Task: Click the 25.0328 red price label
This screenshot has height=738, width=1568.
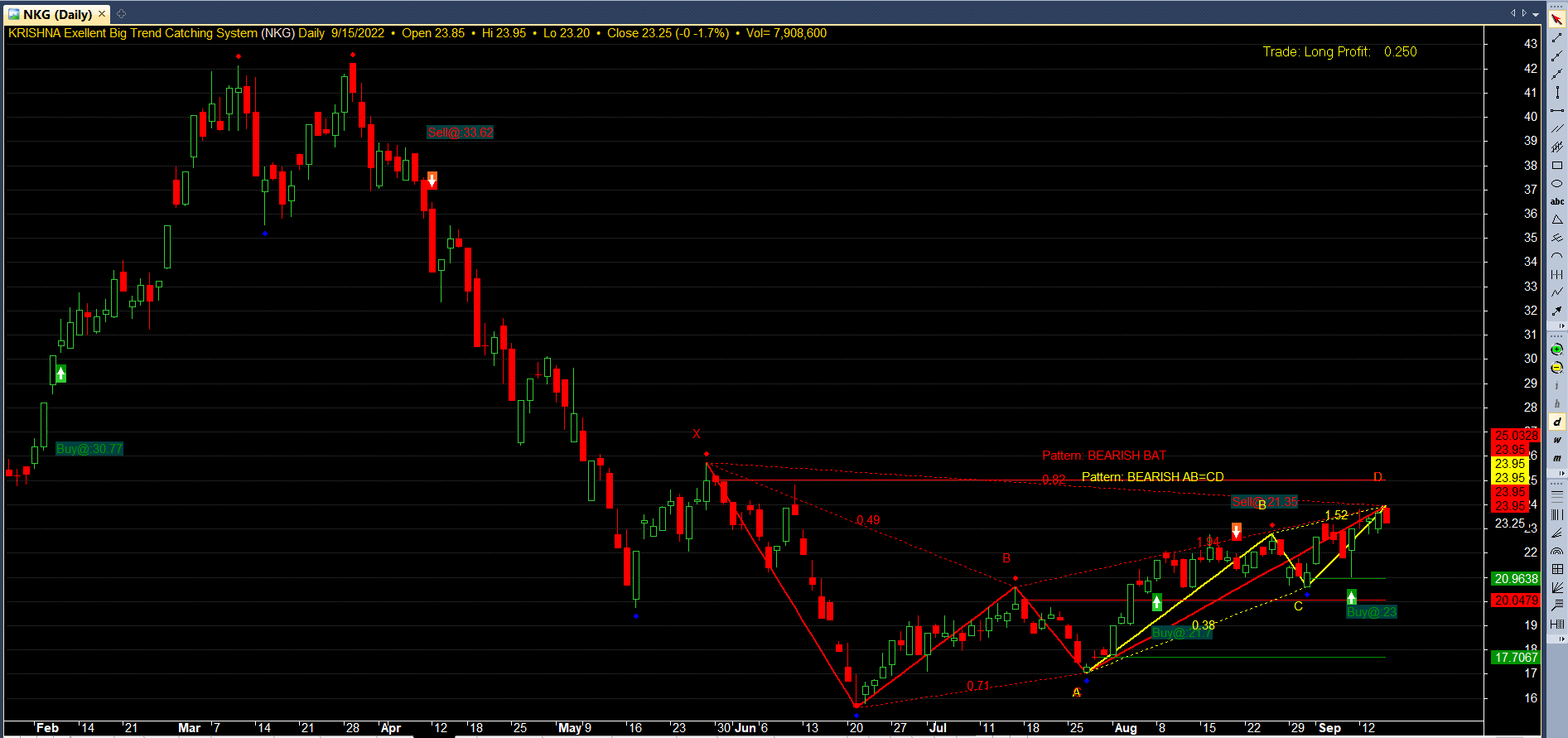Action: click(1516, 436)
